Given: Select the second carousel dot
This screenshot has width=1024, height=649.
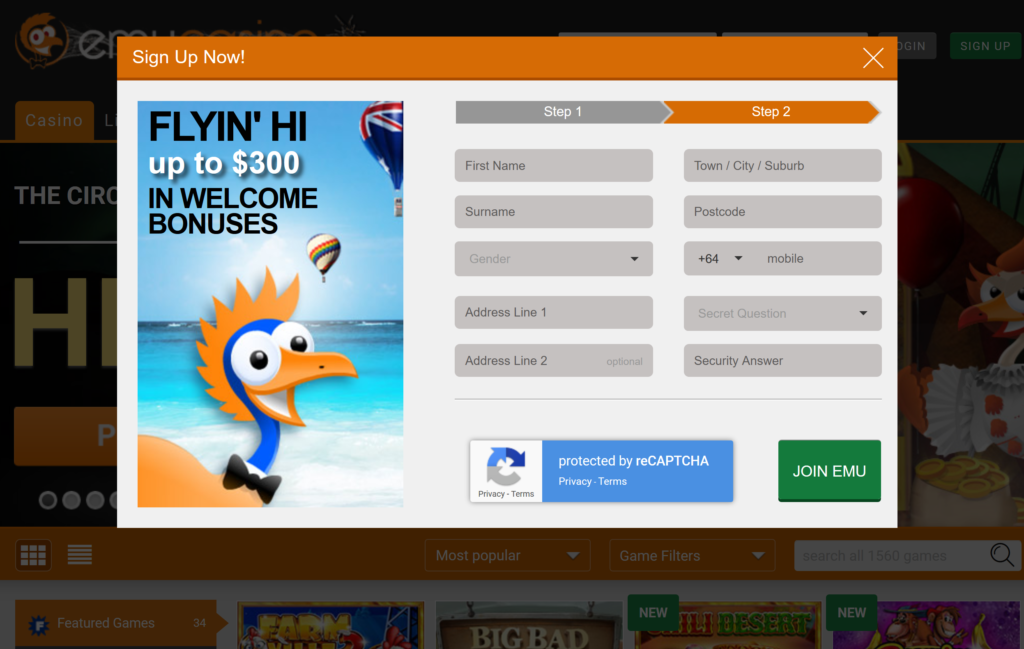Looking at the screenshot, I should click(72, 500).
